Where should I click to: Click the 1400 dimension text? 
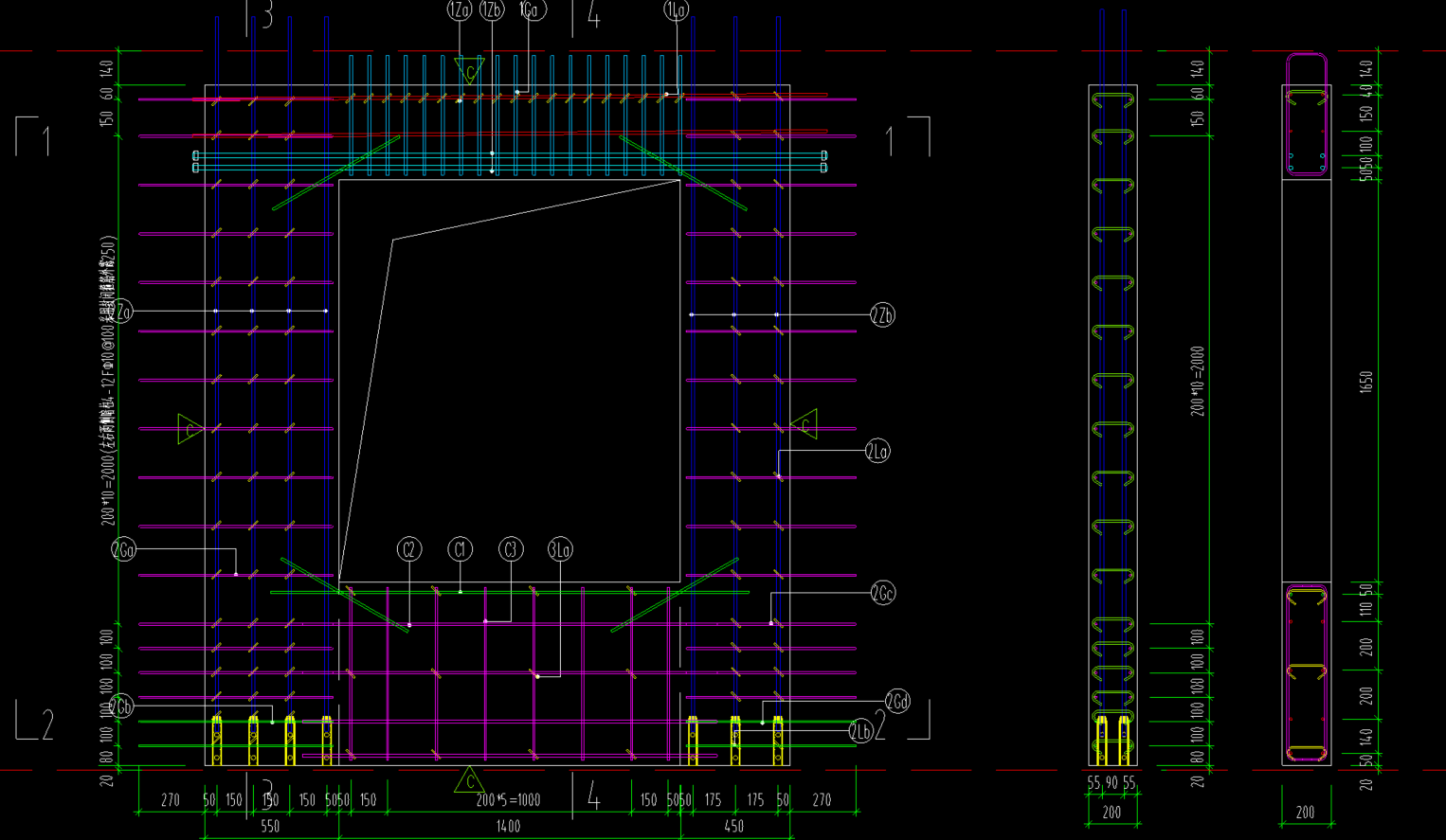coord(509,827)
